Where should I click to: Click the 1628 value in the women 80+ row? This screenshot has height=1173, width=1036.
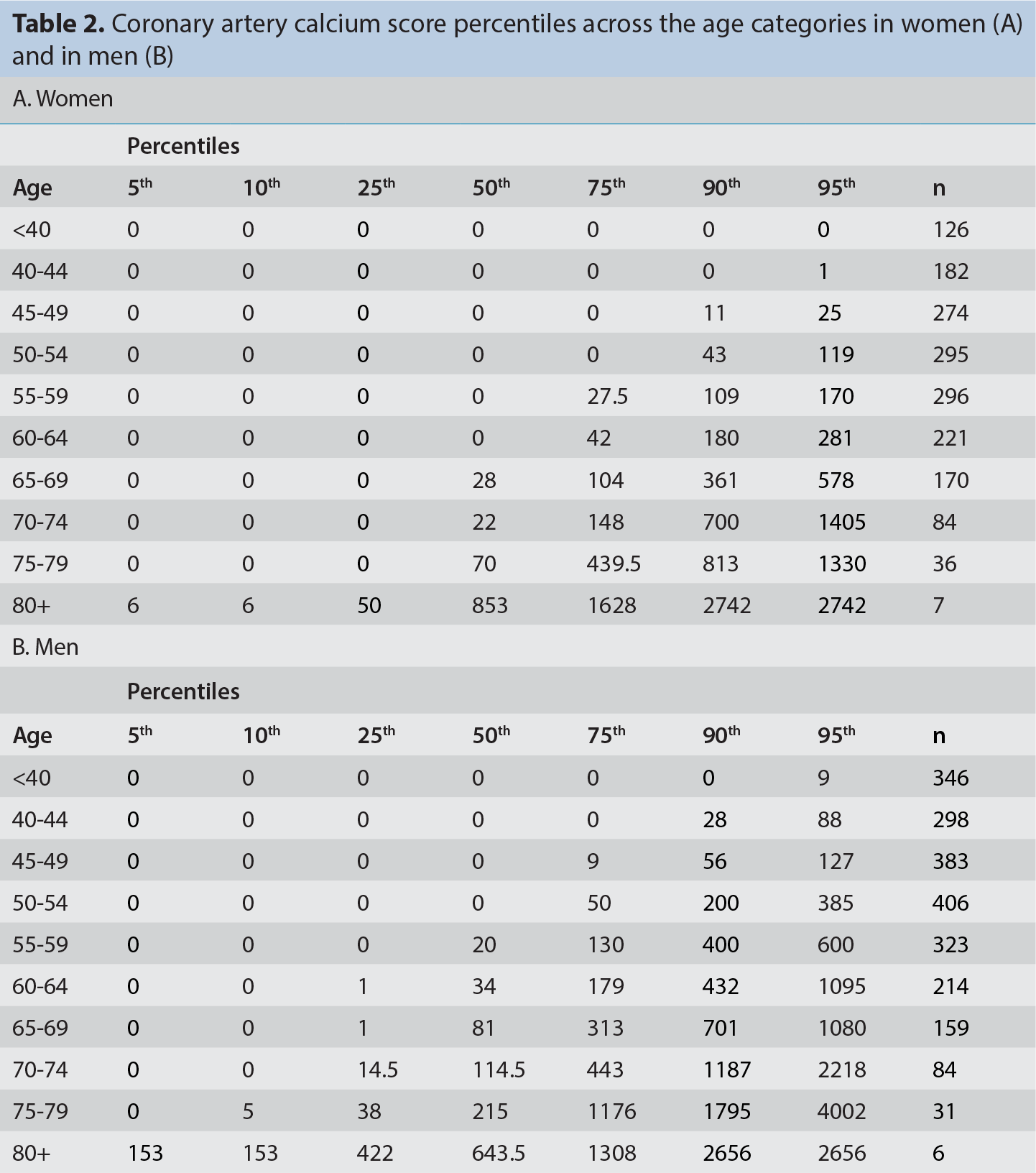tap(611, 605)
